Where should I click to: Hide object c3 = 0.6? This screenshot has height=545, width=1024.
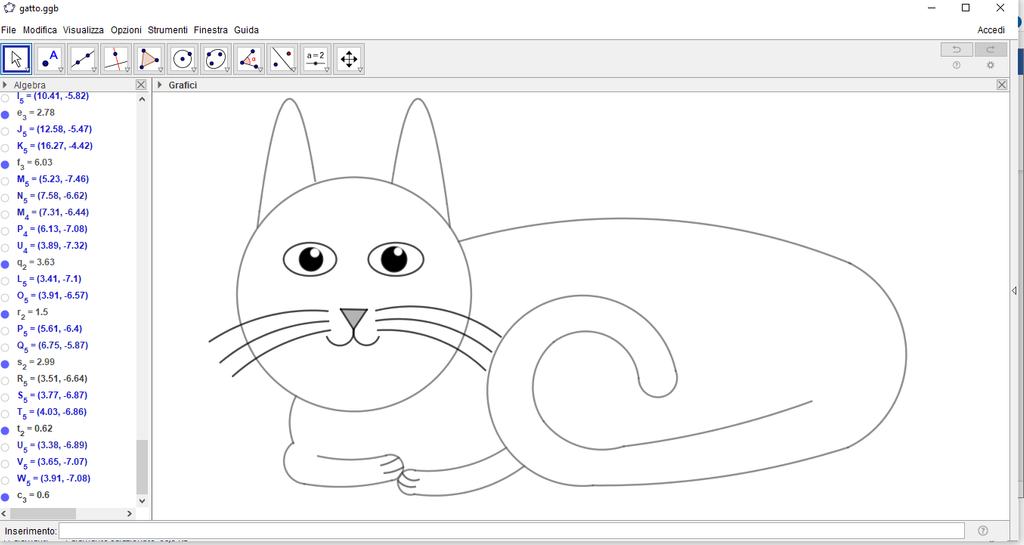click(x=6, y=497)
